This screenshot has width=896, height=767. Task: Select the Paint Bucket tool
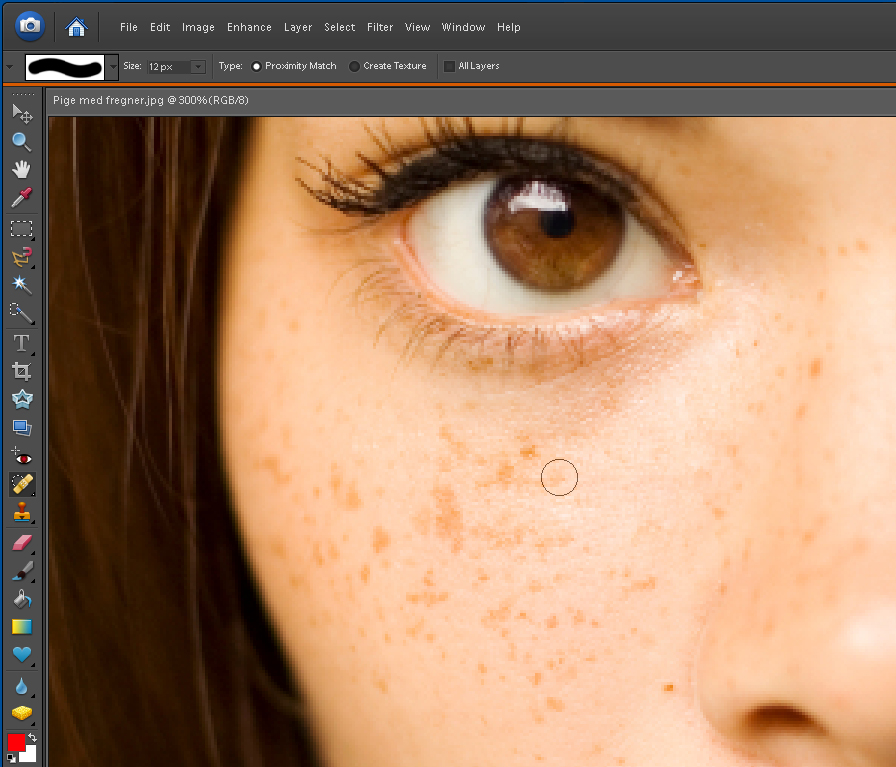(x=21, y=599)
